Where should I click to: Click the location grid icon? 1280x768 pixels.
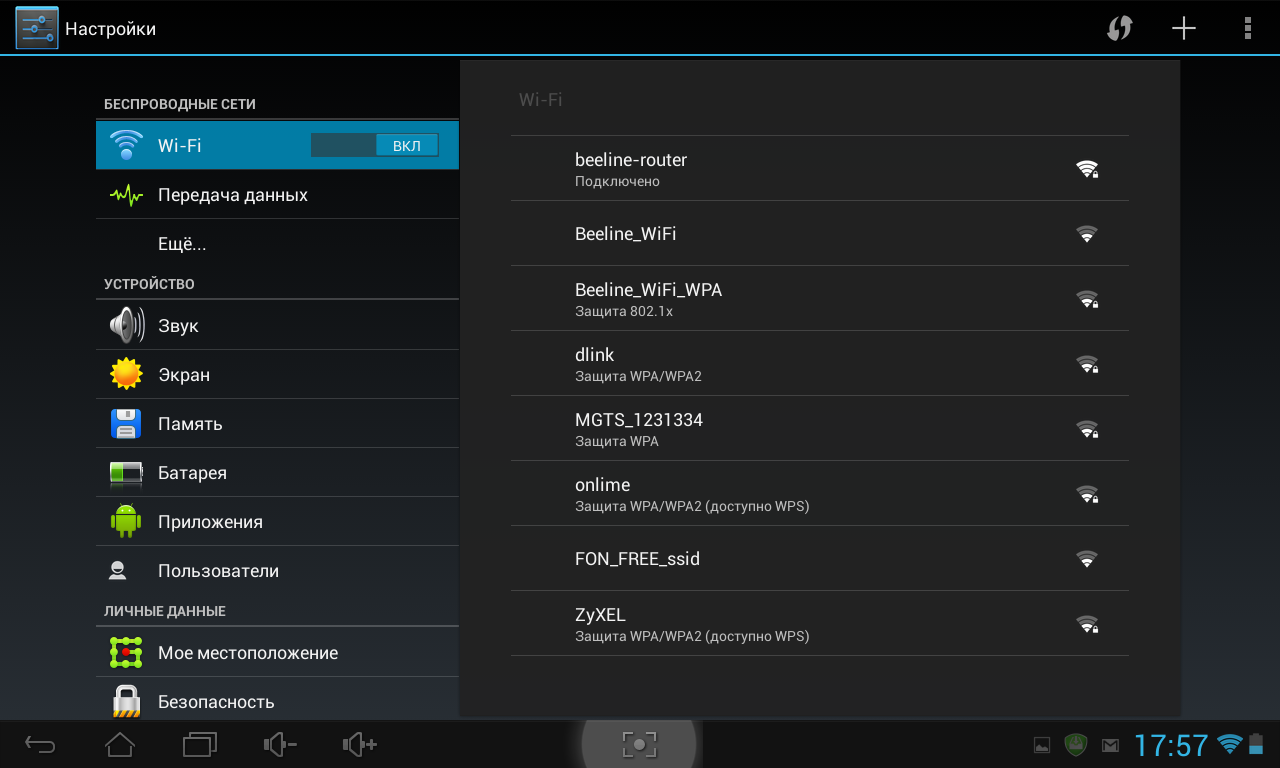(126, 653)
